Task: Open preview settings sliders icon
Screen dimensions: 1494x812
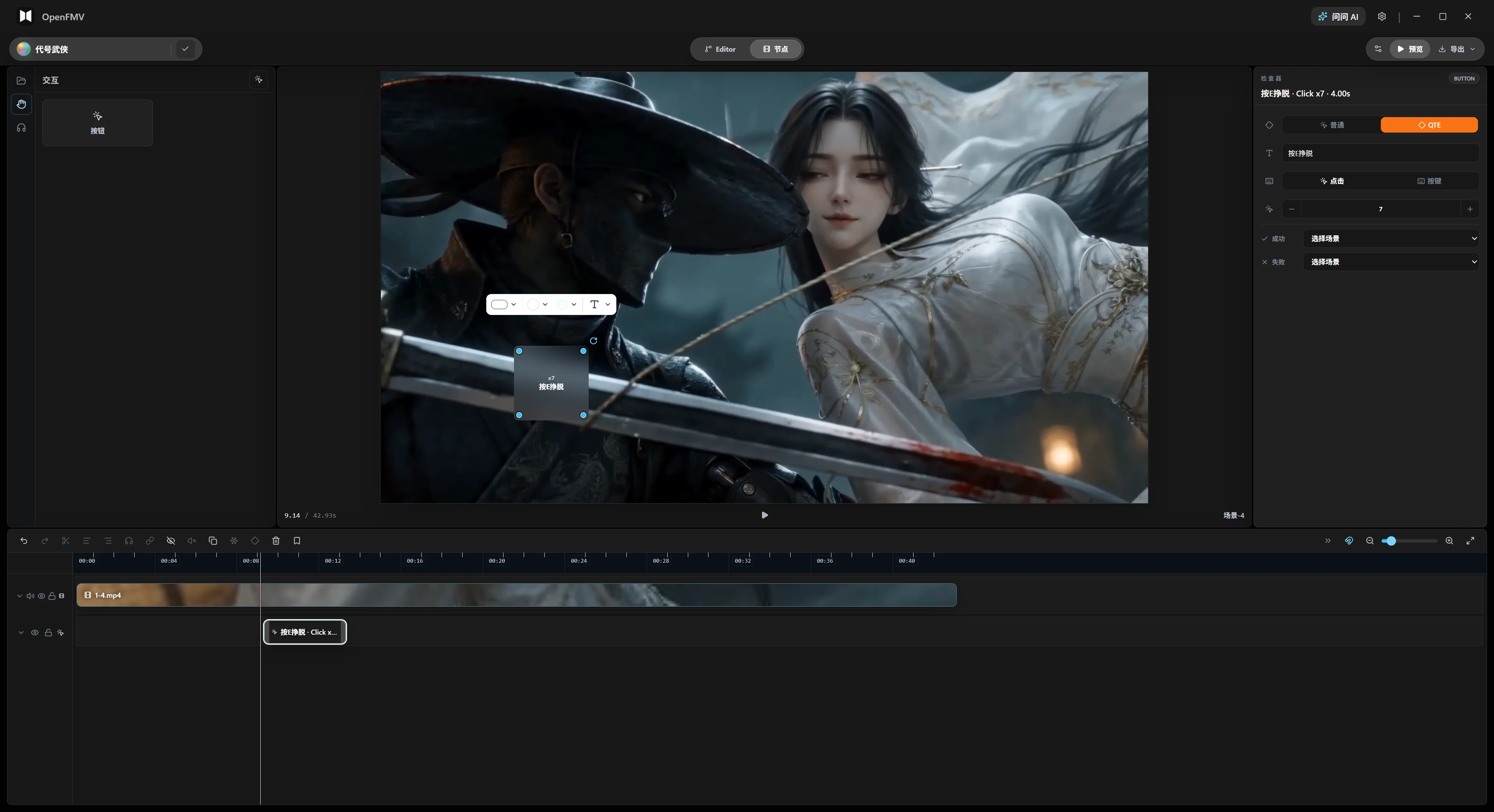Action: click(1378, 49)
